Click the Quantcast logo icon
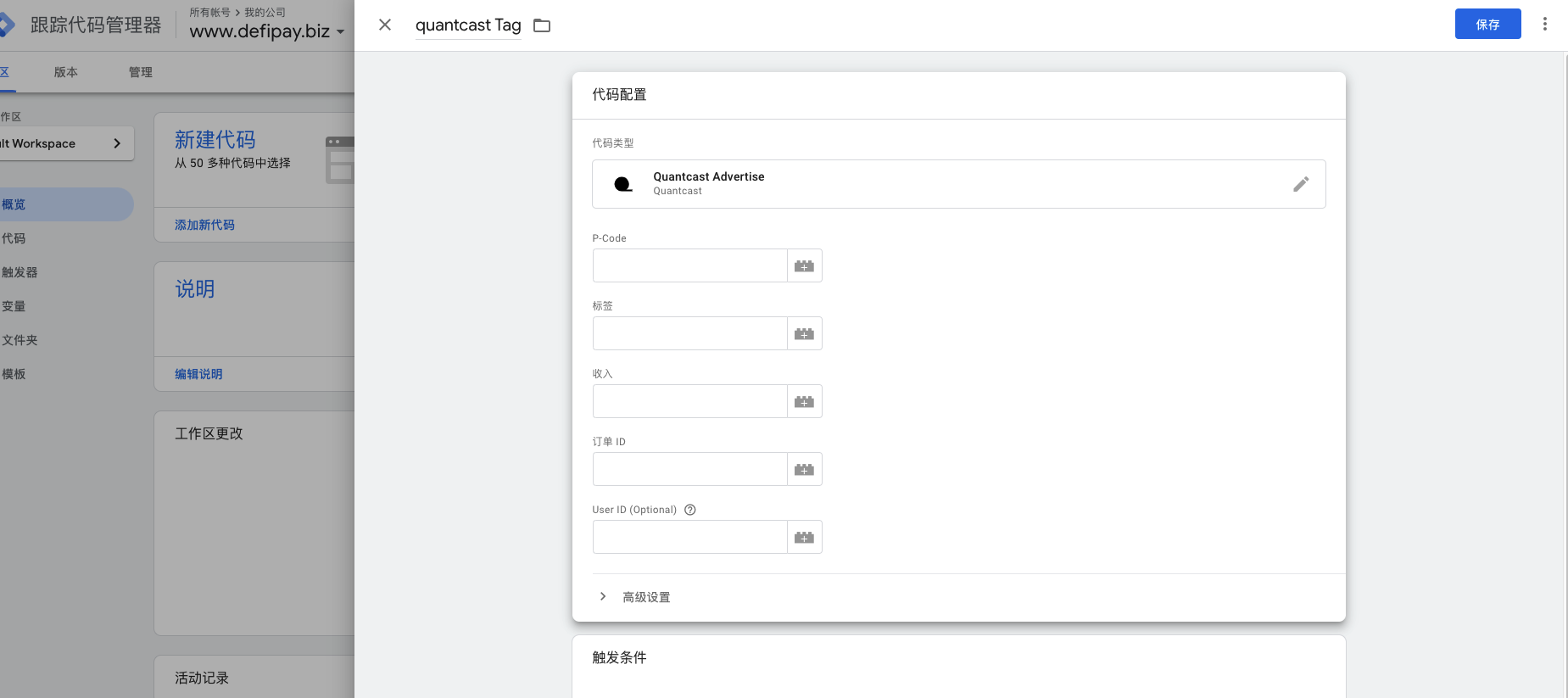The width and height of the screenshot is (1568, 698). pos(623,184)
